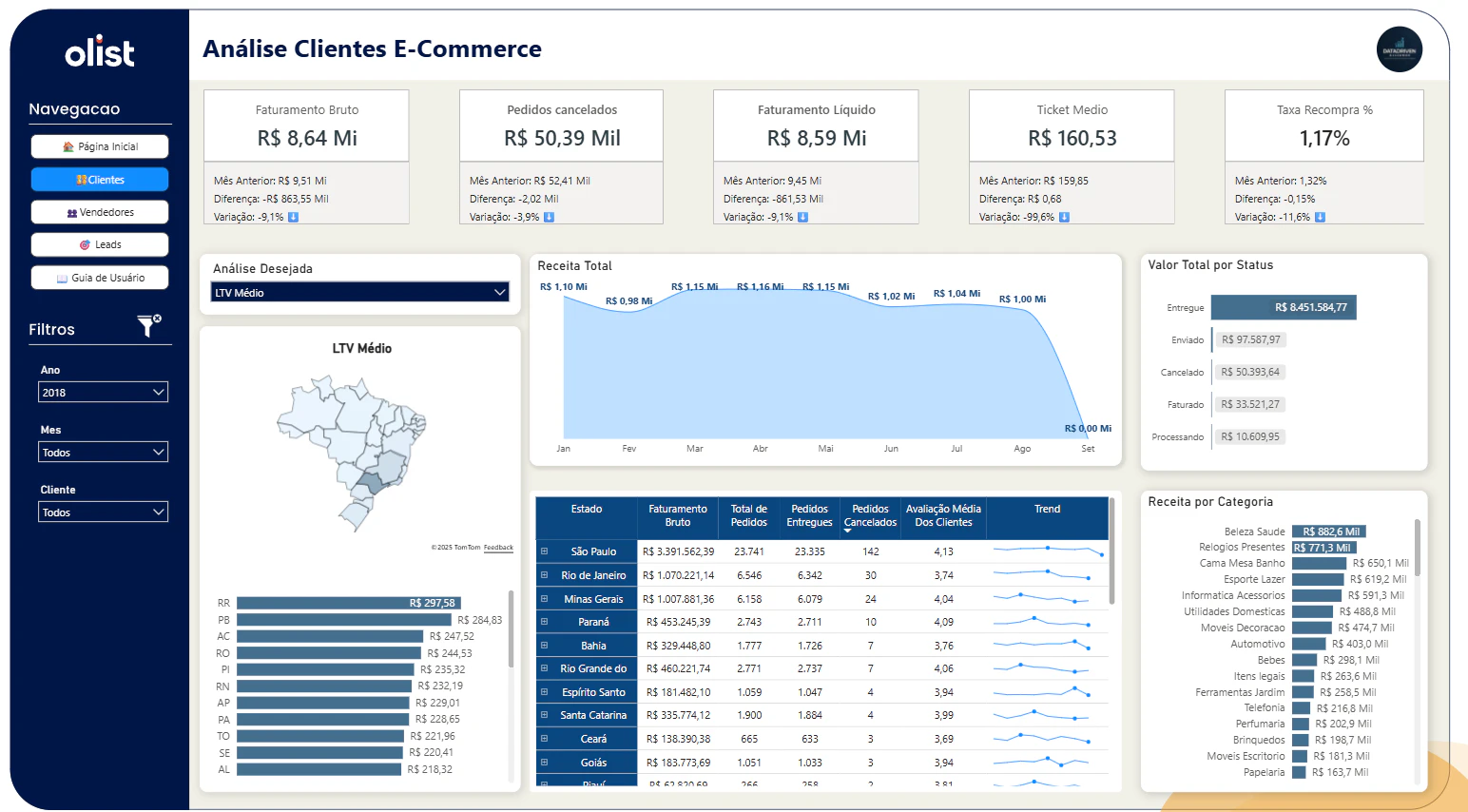The image size is (1468, 812).
Task: Click the Receita por Categoria scrollbar
Action: coord(1418,548)
